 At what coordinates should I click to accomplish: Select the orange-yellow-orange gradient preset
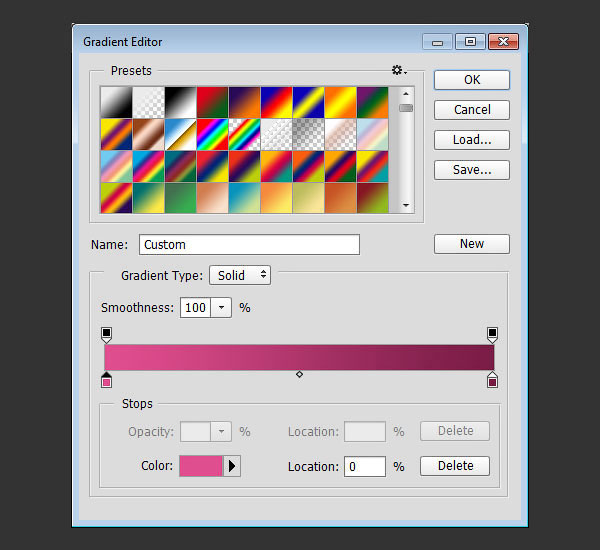point(341,102)
